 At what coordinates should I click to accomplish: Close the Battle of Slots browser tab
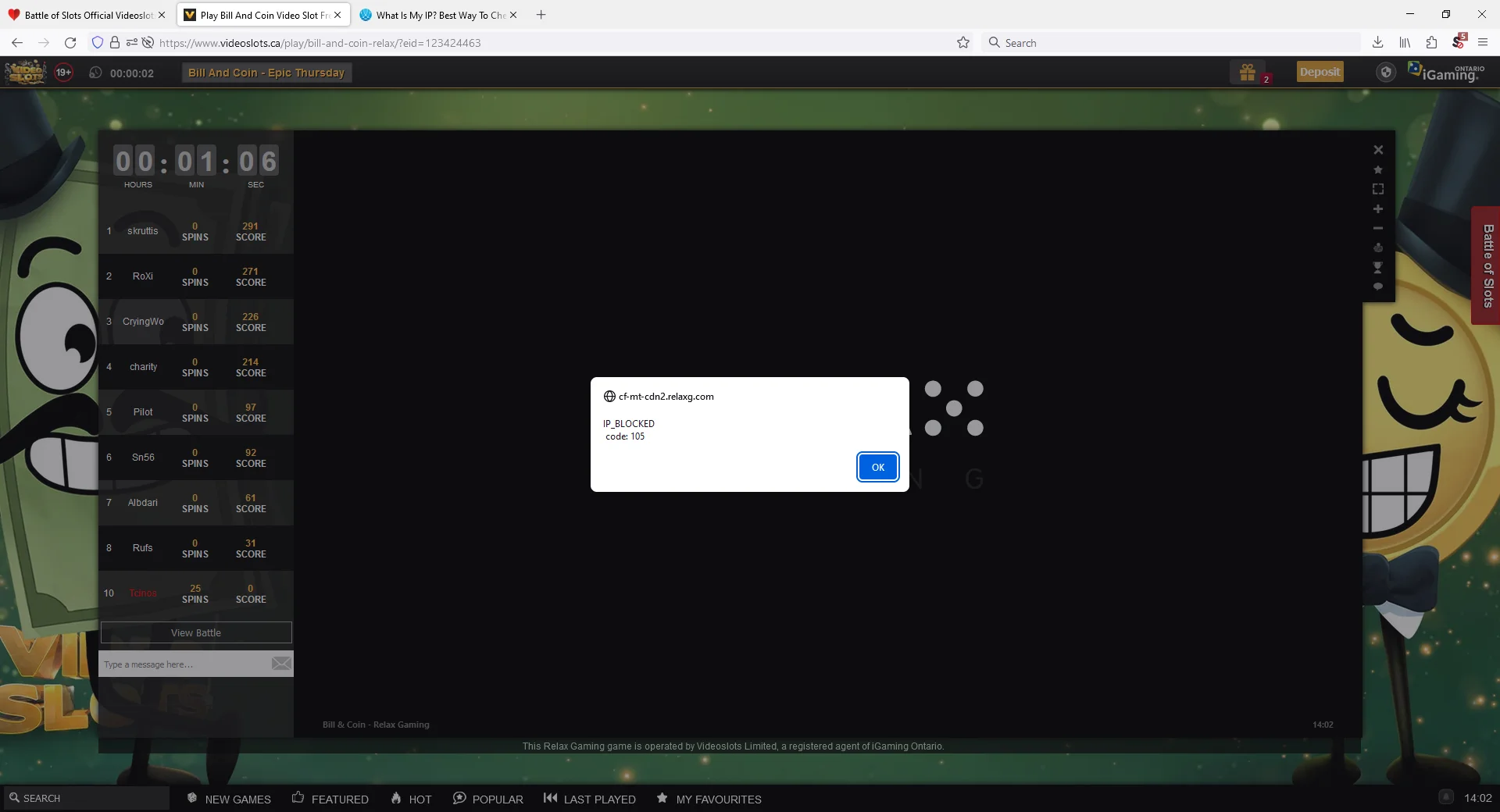point(162,15)
